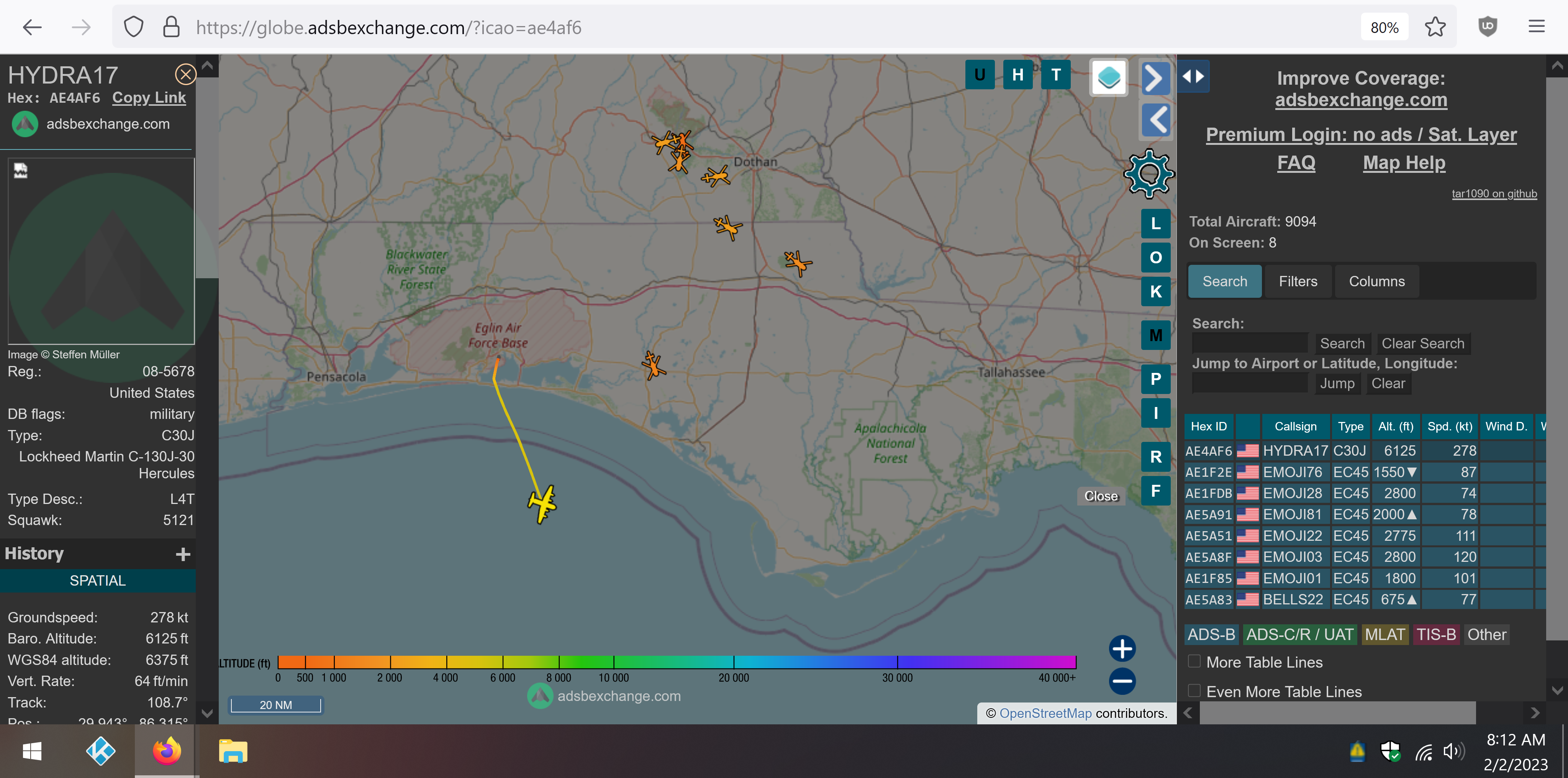The image size is (1568, 778).
Task: Open the map layer selector icon
Action: (1108, 77)
